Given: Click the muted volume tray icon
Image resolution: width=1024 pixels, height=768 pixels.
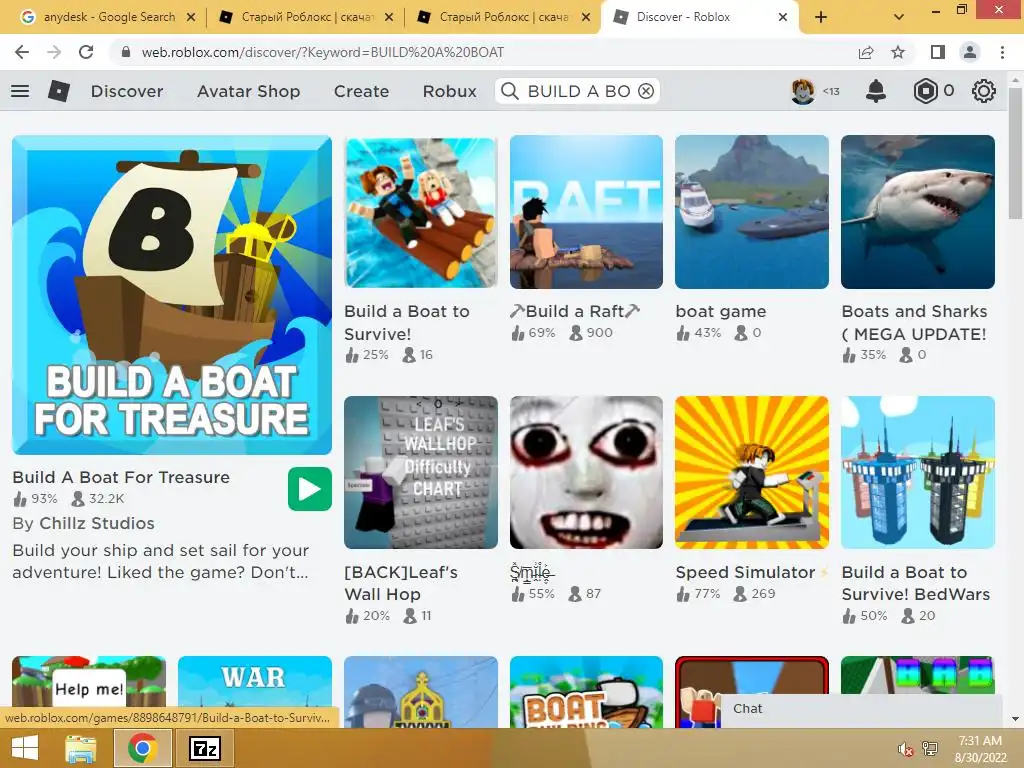Looking at the screenshot, I should click(x=905, y=749).
